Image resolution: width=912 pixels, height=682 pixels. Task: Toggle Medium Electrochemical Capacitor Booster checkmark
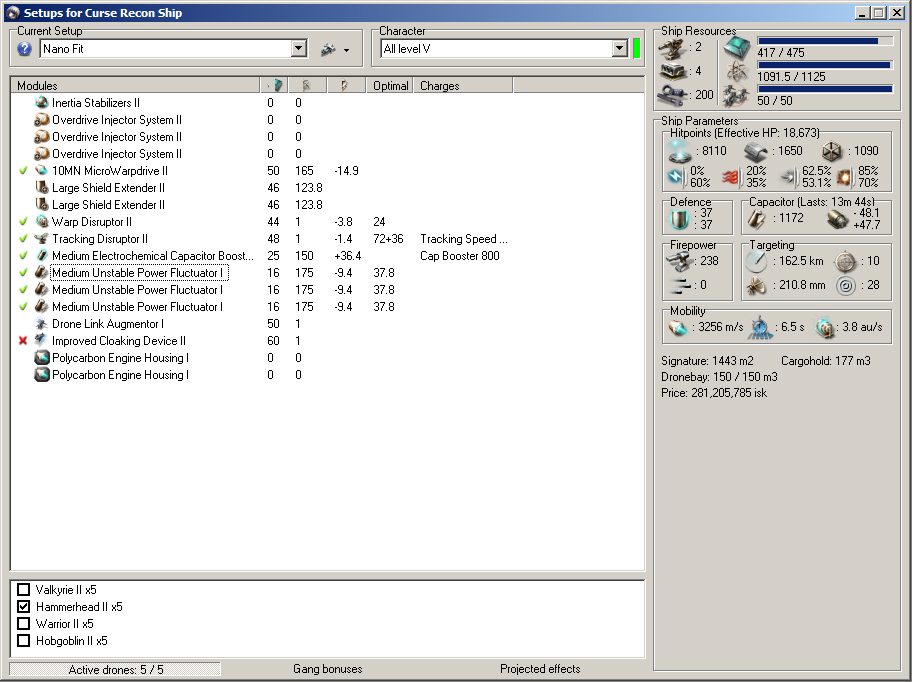23,256
